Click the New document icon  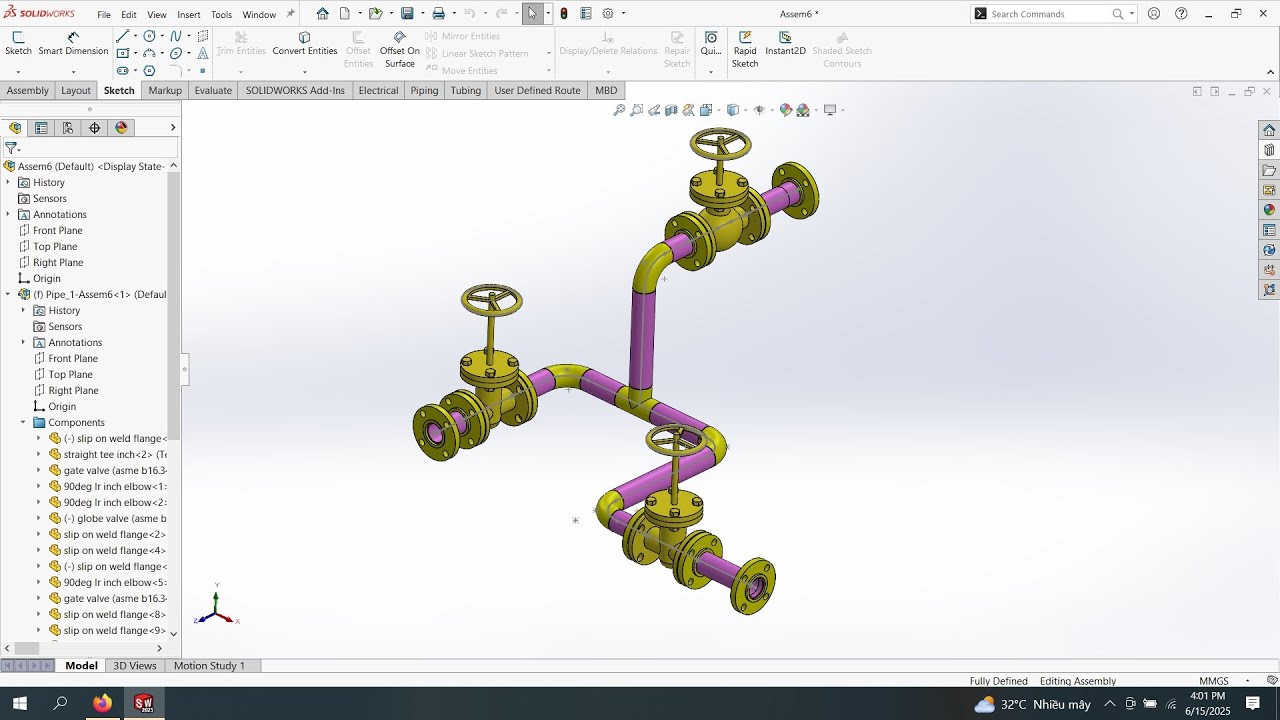(345, 13)
